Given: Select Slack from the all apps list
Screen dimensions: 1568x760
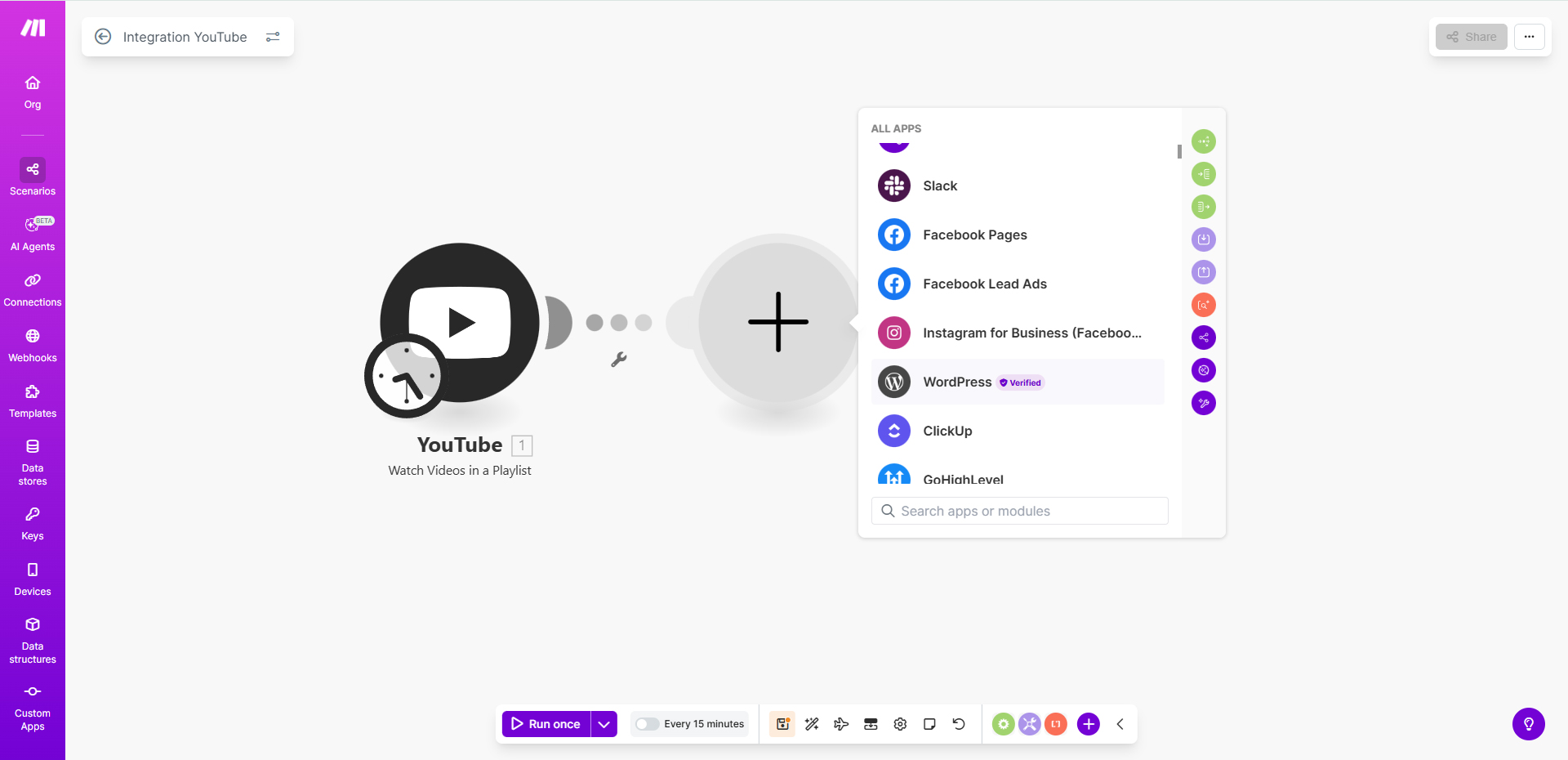Looking at the screenshot, I should [939, 186].
